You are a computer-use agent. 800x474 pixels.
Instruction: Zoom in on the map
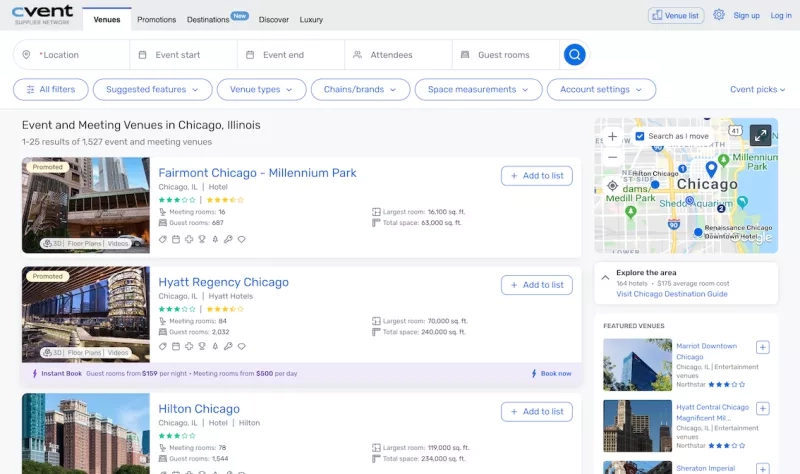click(x=612, y=137)
